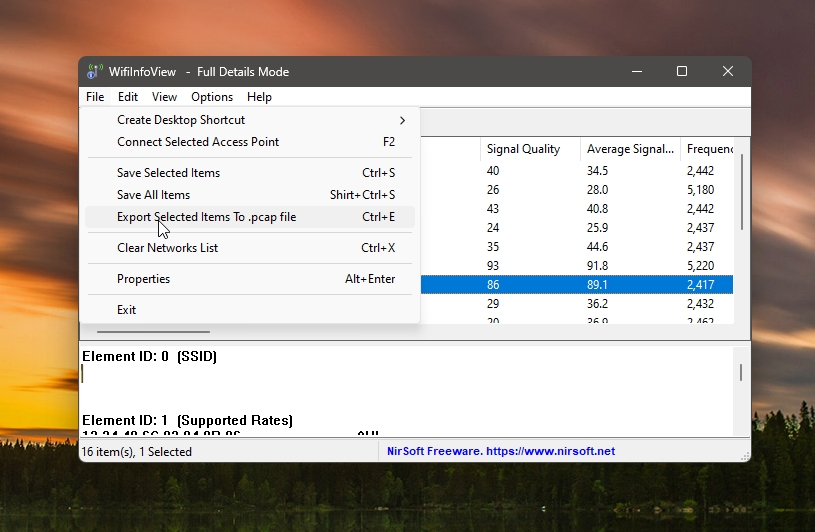Image resolution: width=815 pixels, height=532 pixels.
Task: Select Export Selected Items To .pcap file
Action: click(249, 217)
